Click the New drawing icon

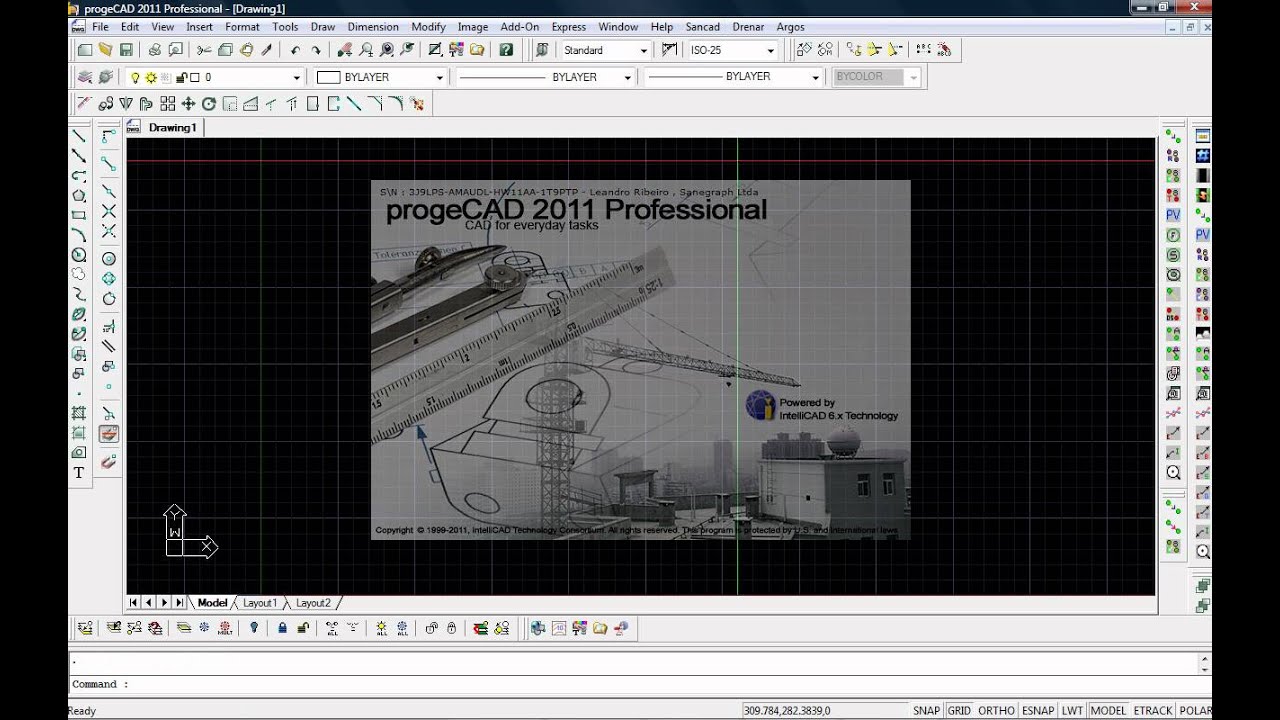pos(85,50)
